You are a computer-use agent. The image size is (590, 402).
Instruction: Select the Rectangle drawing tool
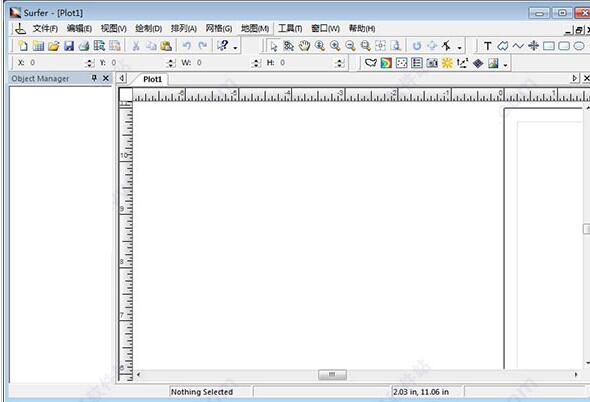coord(549,46)
